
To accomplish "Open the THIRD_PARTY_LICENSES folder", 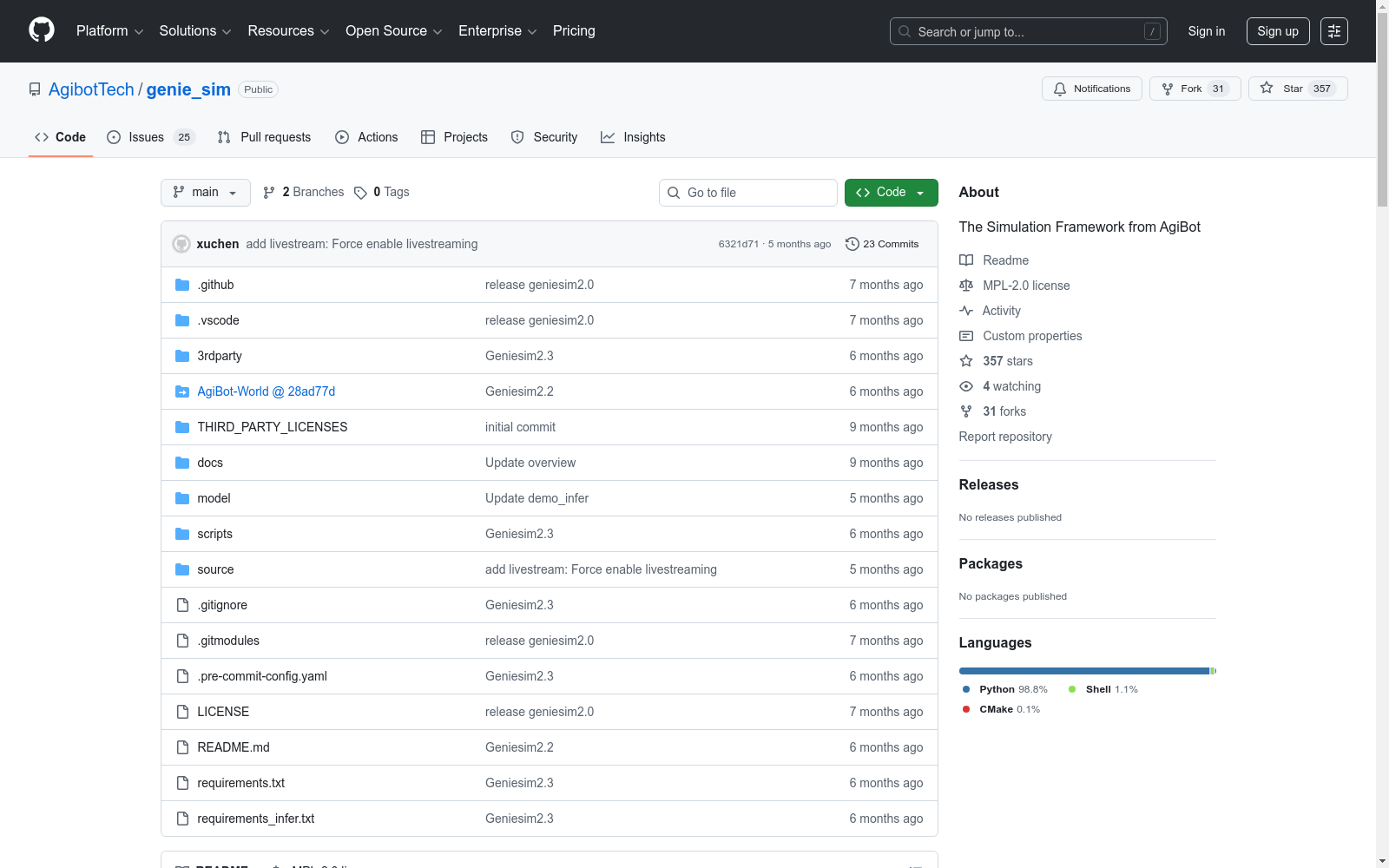I will tap(273, 427).
